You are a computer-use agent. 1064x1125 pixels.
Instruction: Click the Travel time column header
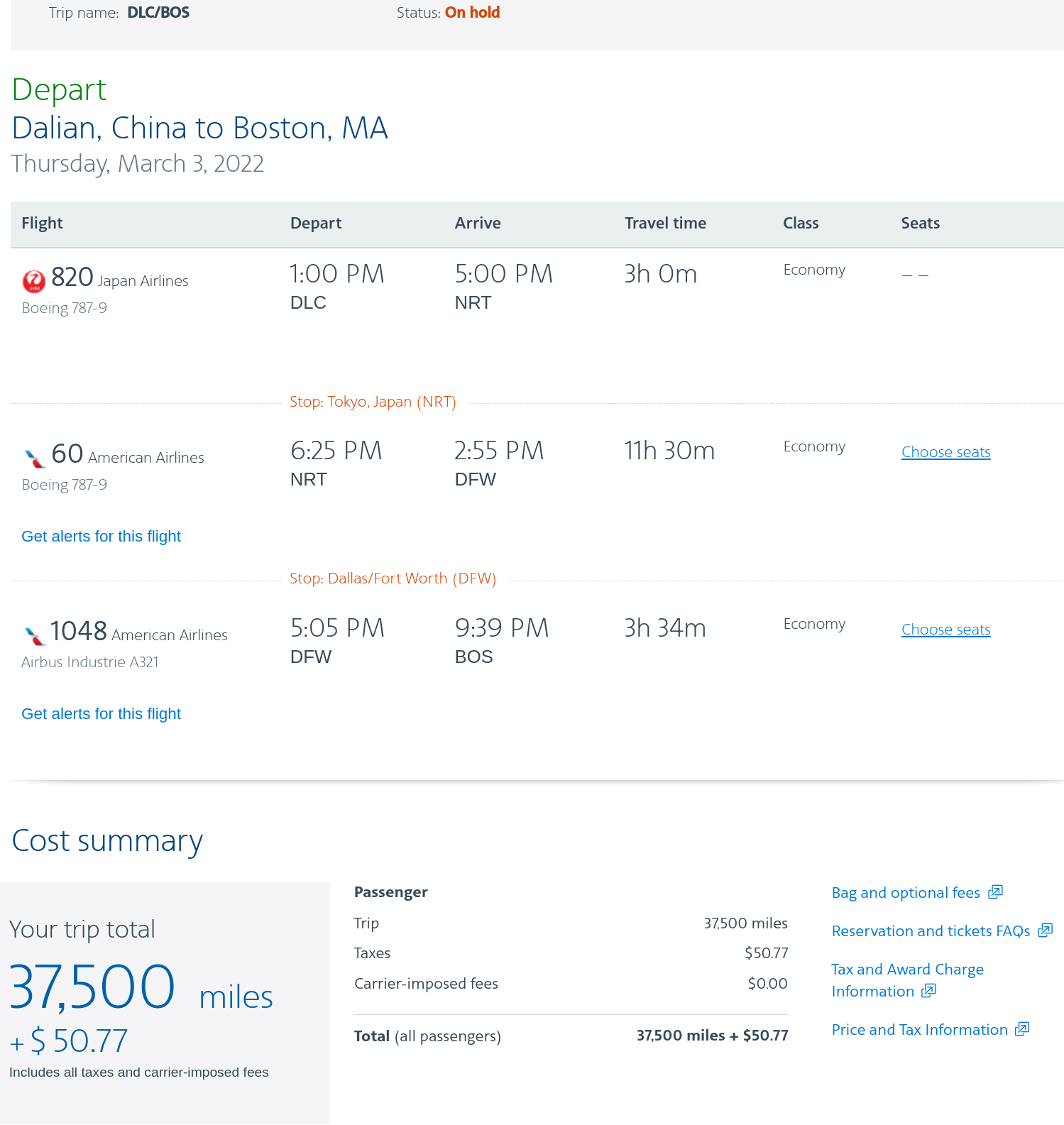(x=665, y=224)
